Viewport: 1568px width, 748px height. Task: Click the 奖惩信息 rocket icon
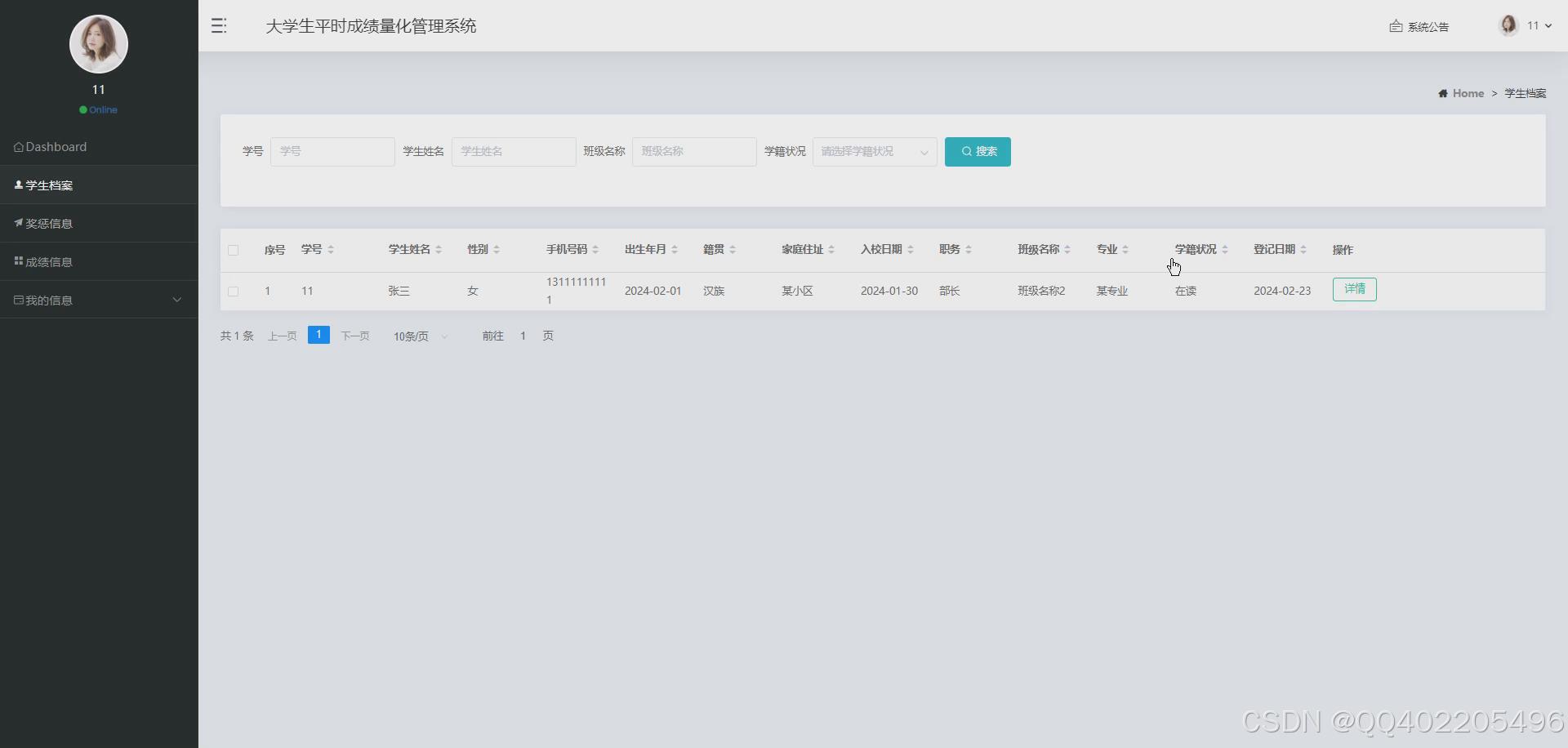click(x=18, y=223)
